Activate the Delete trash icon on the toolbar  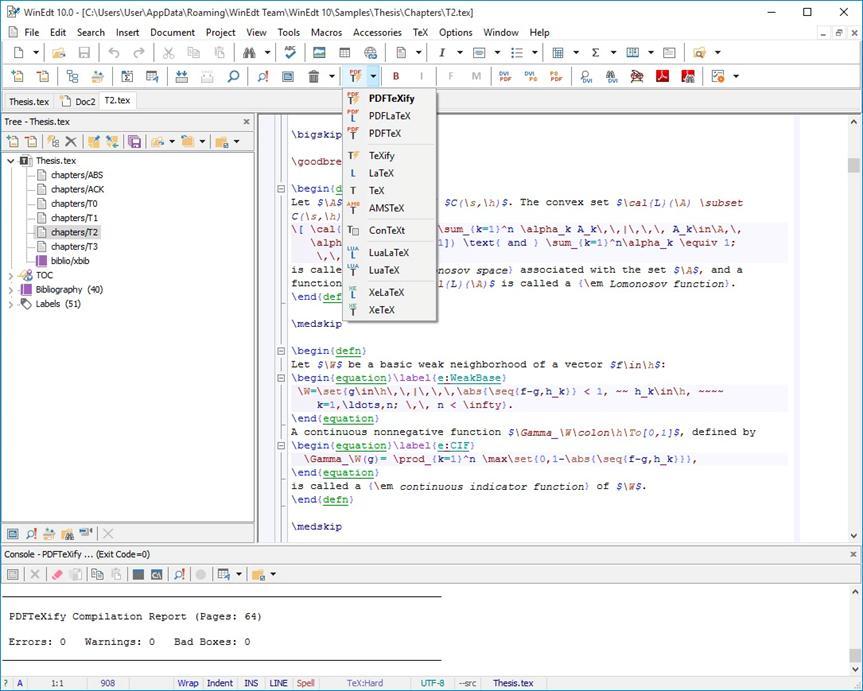click(315, 76)
